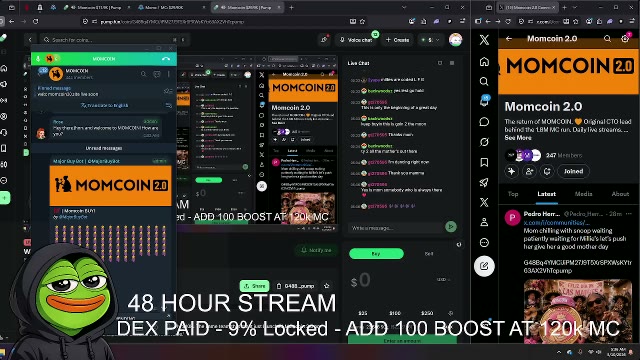The height and width of the screenshot is (360, 640).
Task: Collapse the pump.fun sidebar arrow
Action: point(30,40)
